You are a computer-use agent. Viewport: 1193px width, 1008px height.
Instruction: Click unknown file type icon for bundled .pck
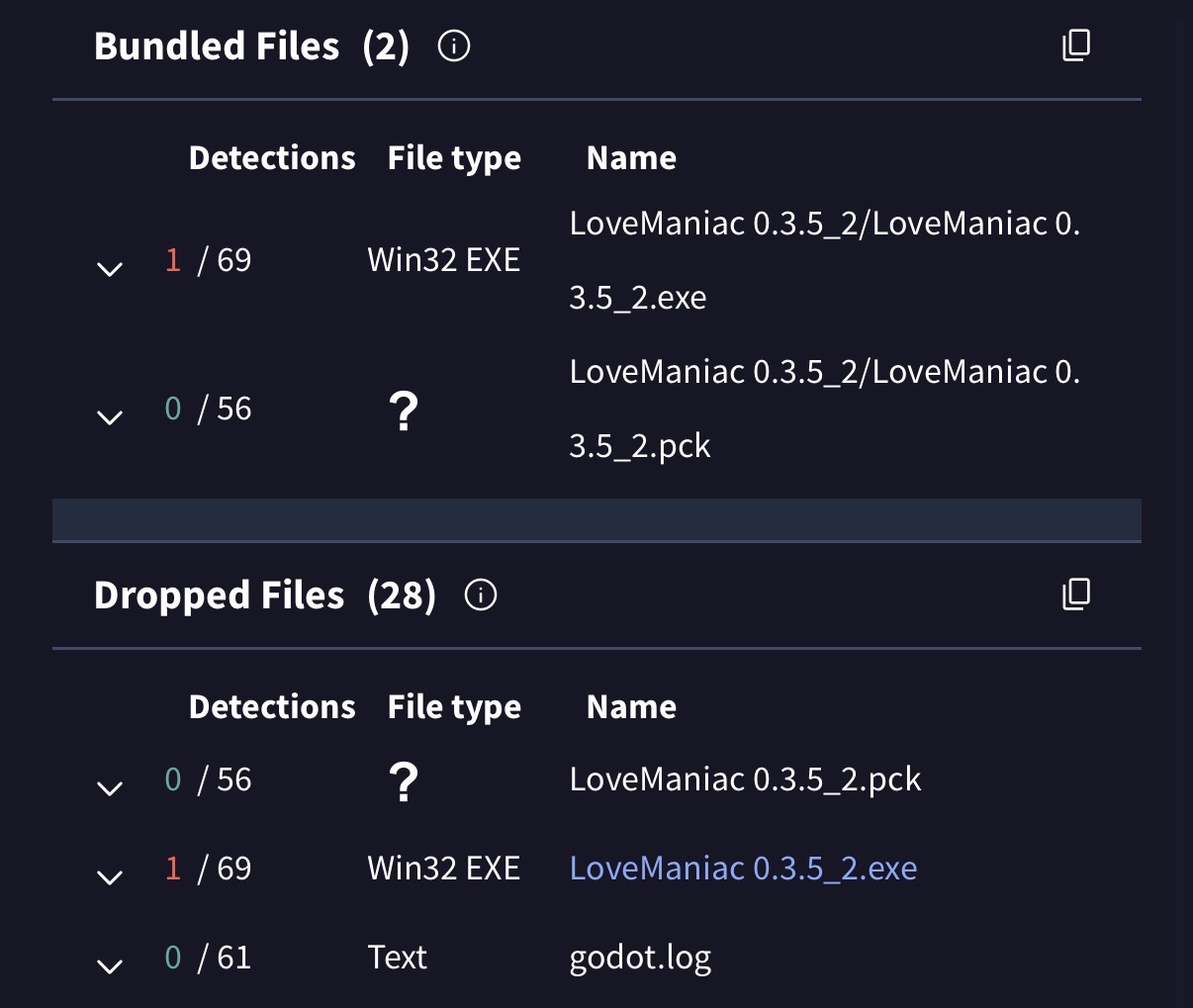[x=404, y=411]
